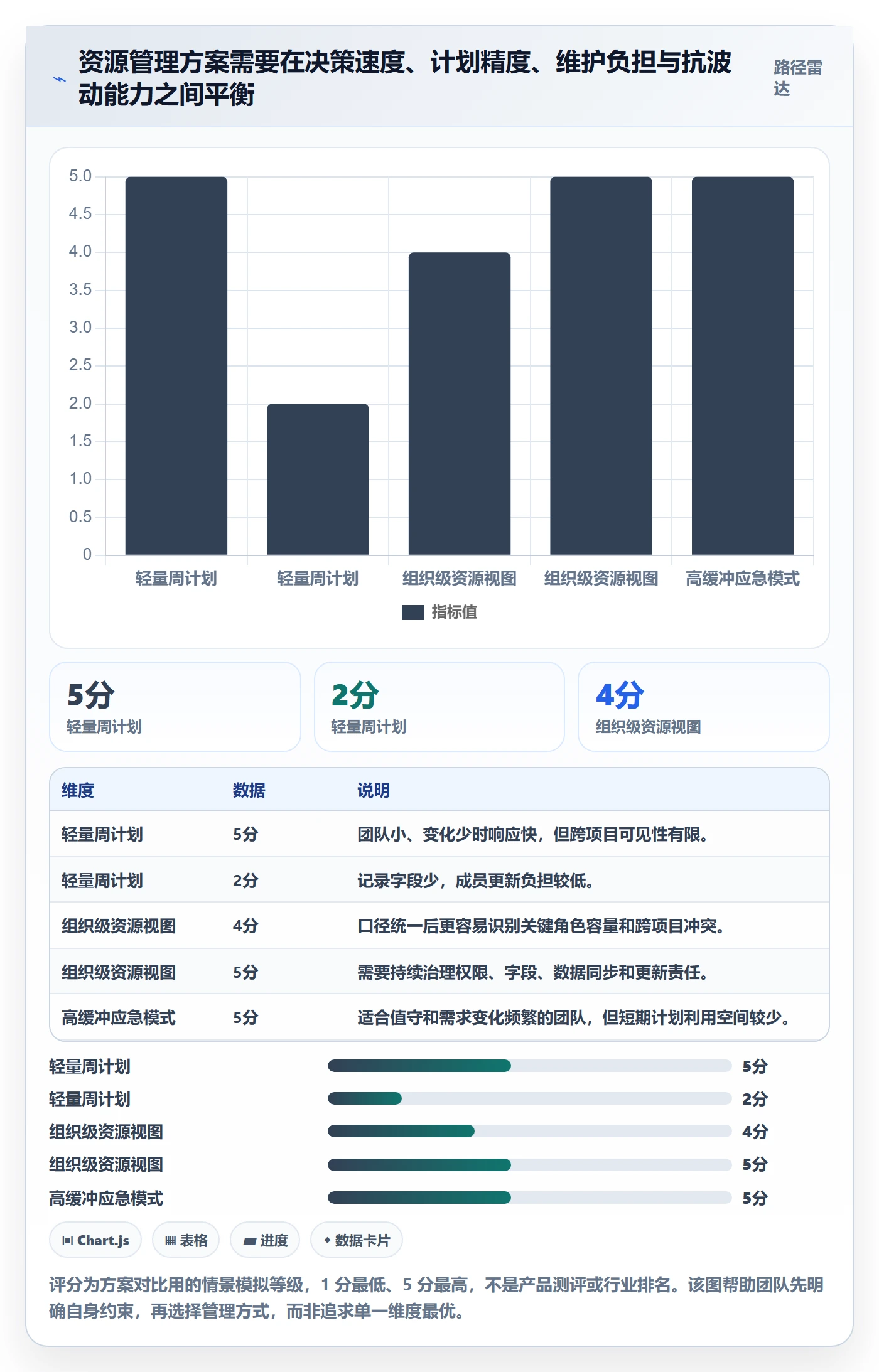Click the 轻量周计划 progress bar marked 5分
879x1372 pixels.
(530, 1066)
